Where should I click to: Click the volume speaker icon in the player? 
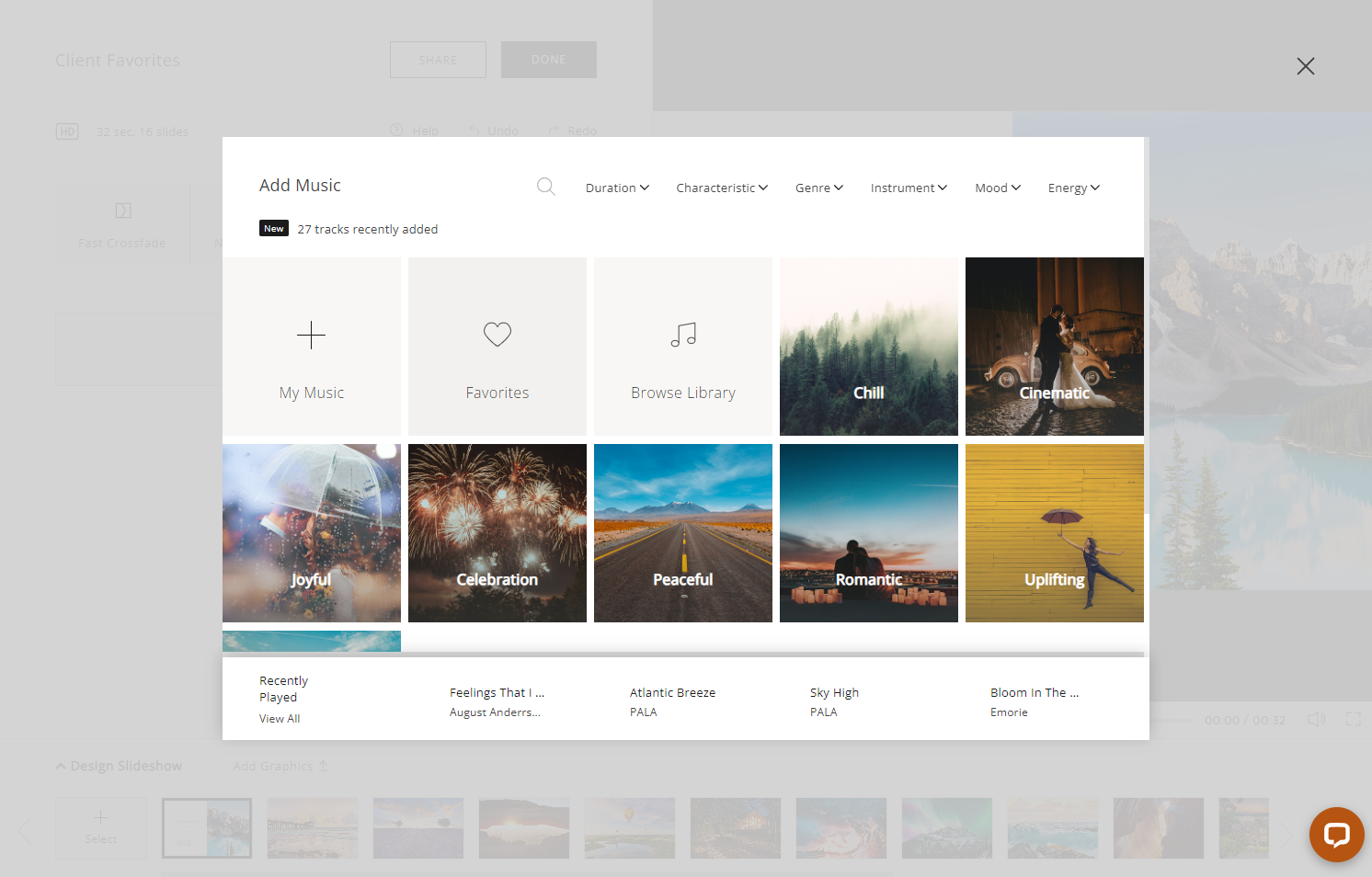tap(1317, 719)
